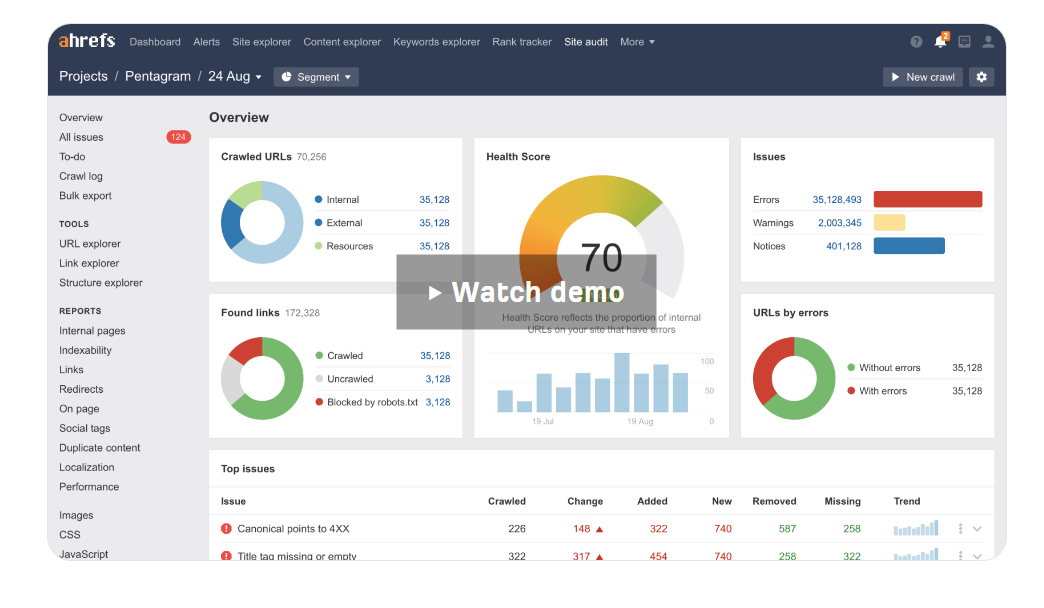The width and height of the screenshot is (1044, 608).
Task: Click the URLs by errors donut chart
Action: click(x=794, y=378)
